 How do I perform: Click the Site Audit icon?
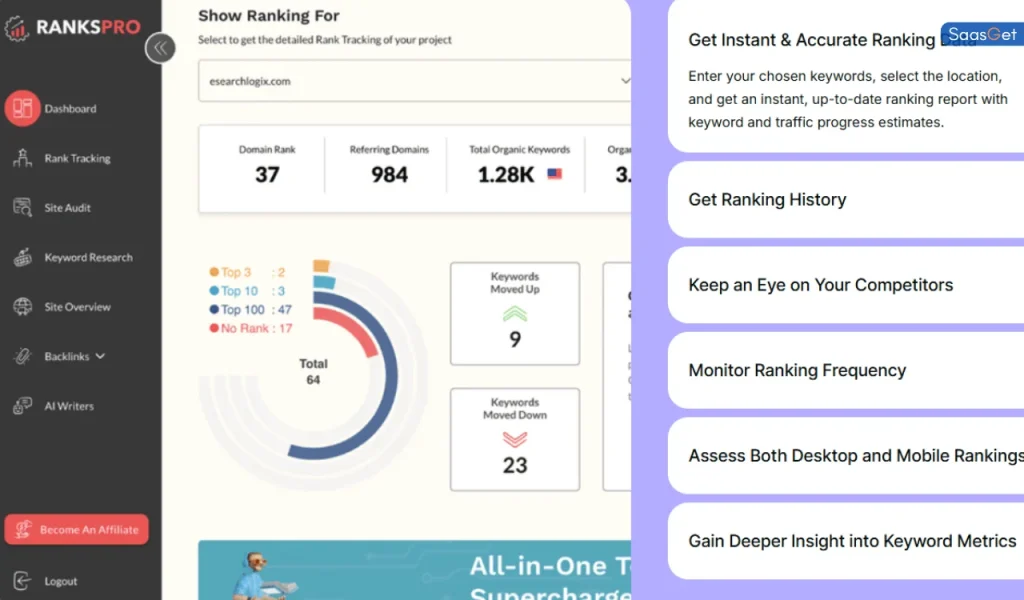point(24,207)
